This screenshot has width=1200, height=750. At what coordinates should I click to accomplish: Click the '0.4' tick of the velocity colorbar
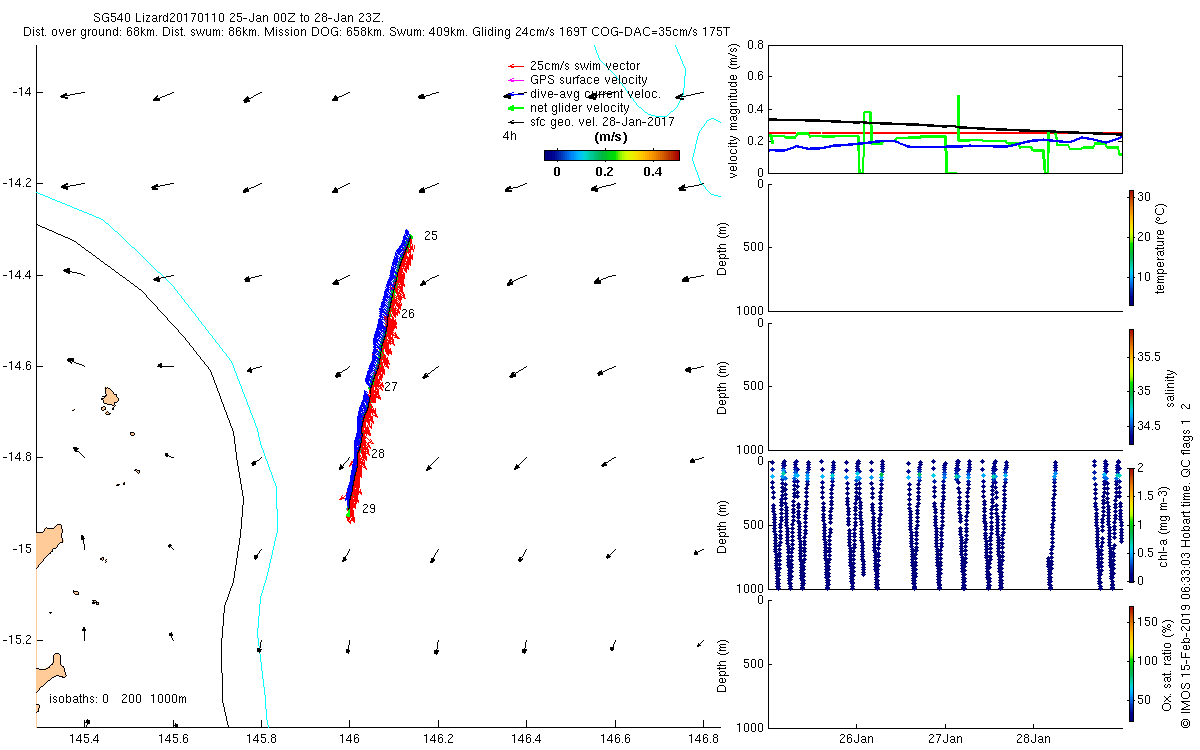tap(653, 171)
